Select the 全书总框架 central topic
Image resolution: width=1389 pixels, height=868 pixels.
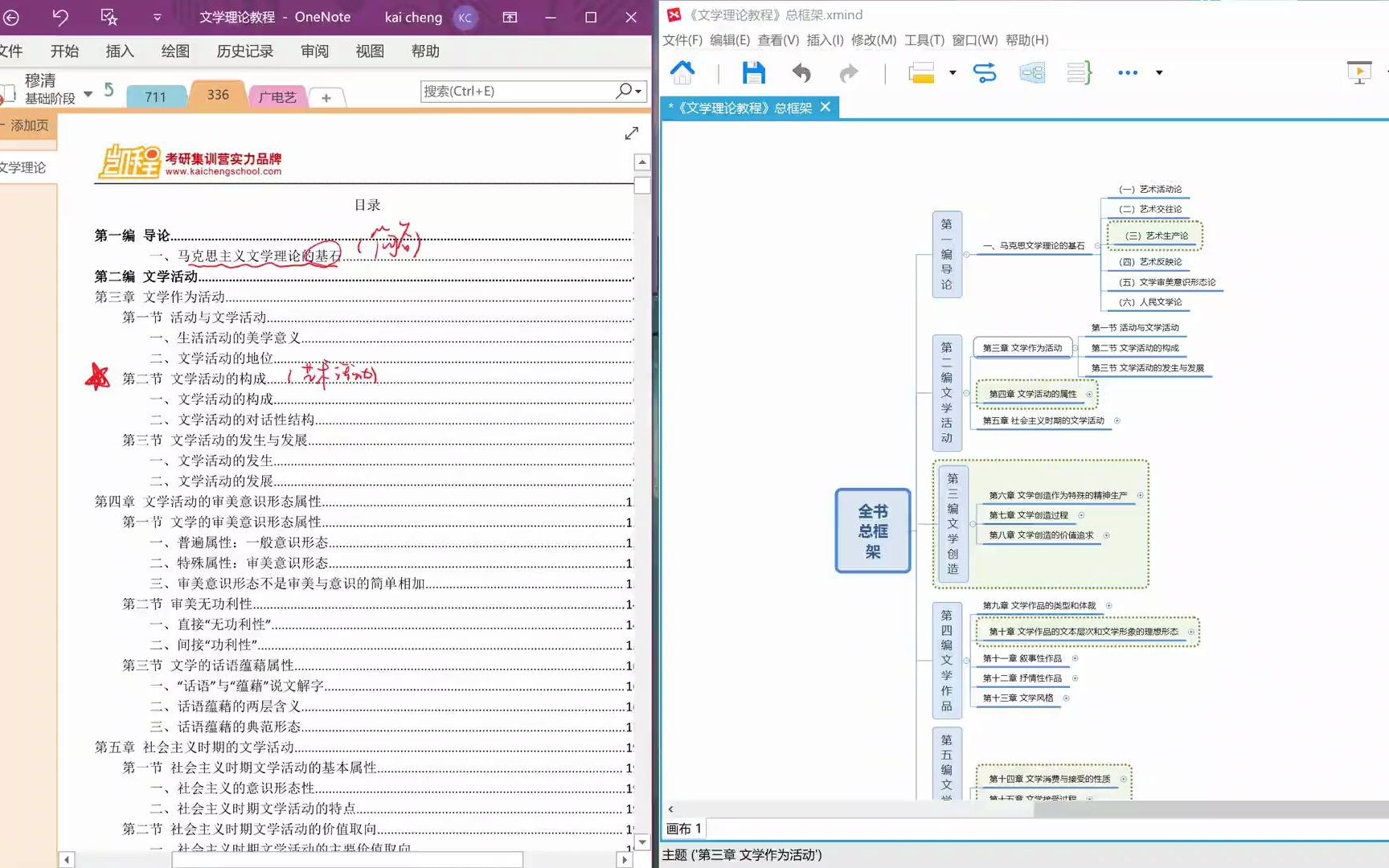[x=873, y=530]
